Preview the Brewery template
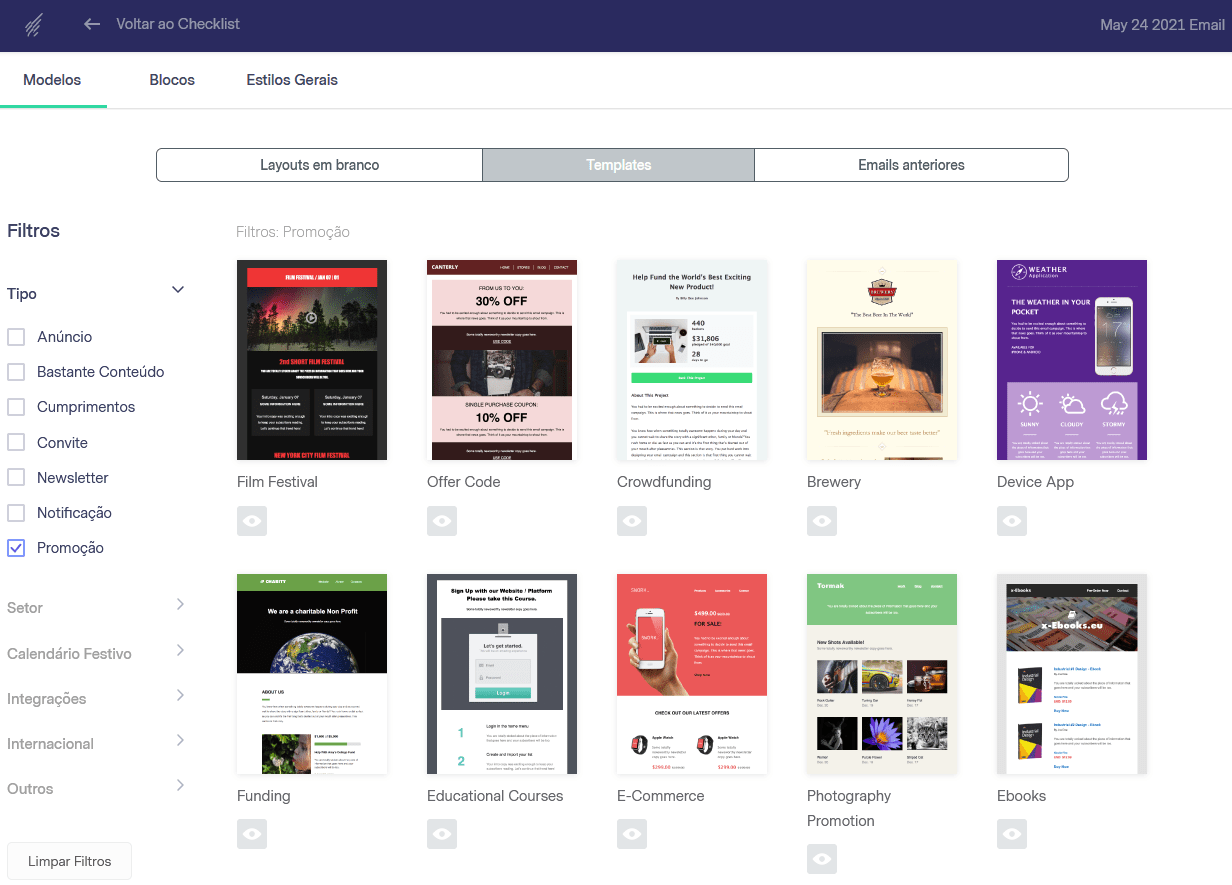 point(821,520)
